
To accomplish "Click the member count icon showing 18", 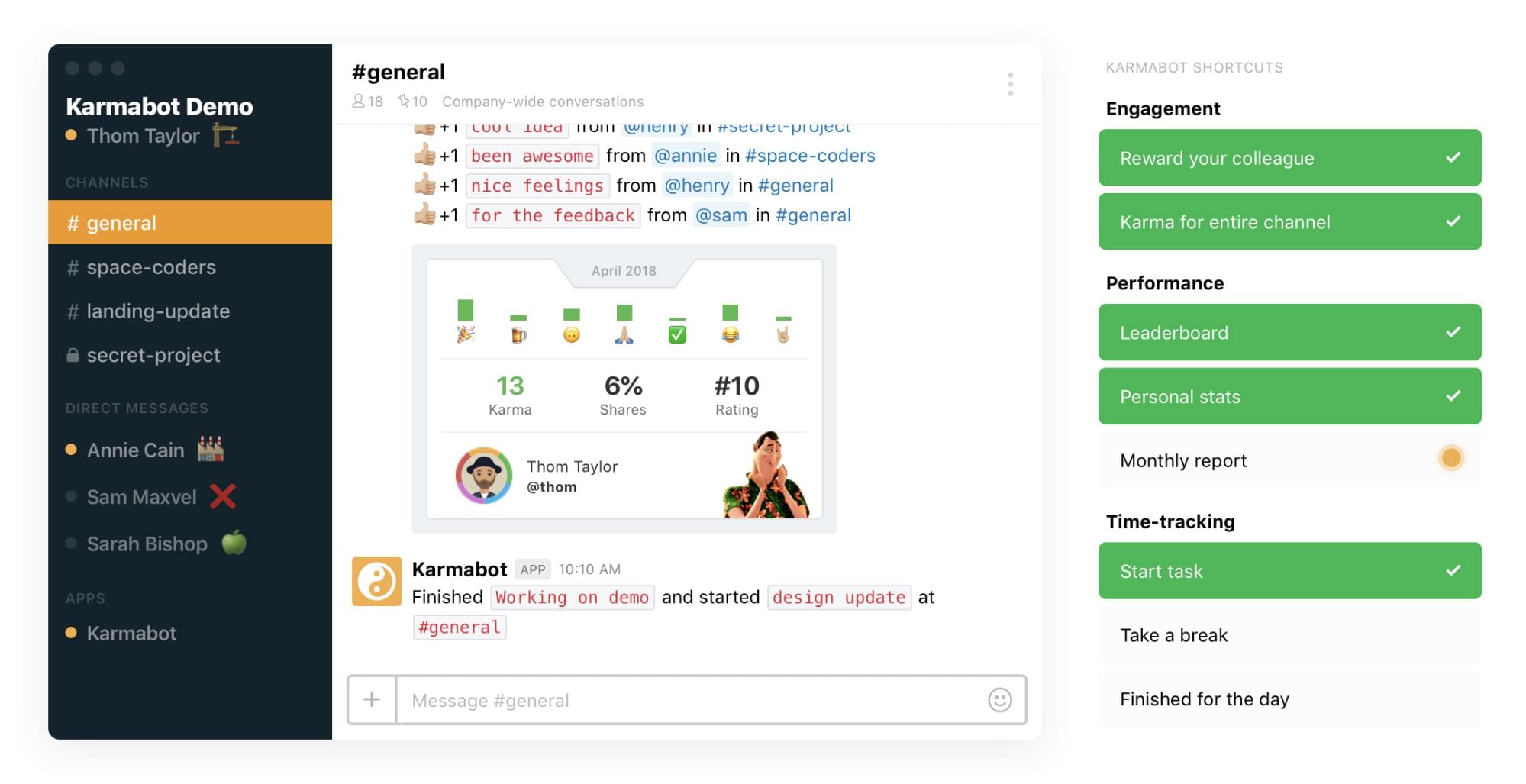I will coord(359,101).
